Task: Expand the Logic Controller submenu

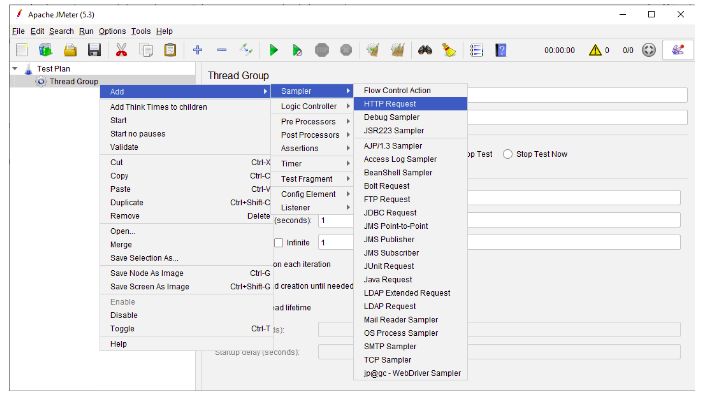Action: [312, 106]
